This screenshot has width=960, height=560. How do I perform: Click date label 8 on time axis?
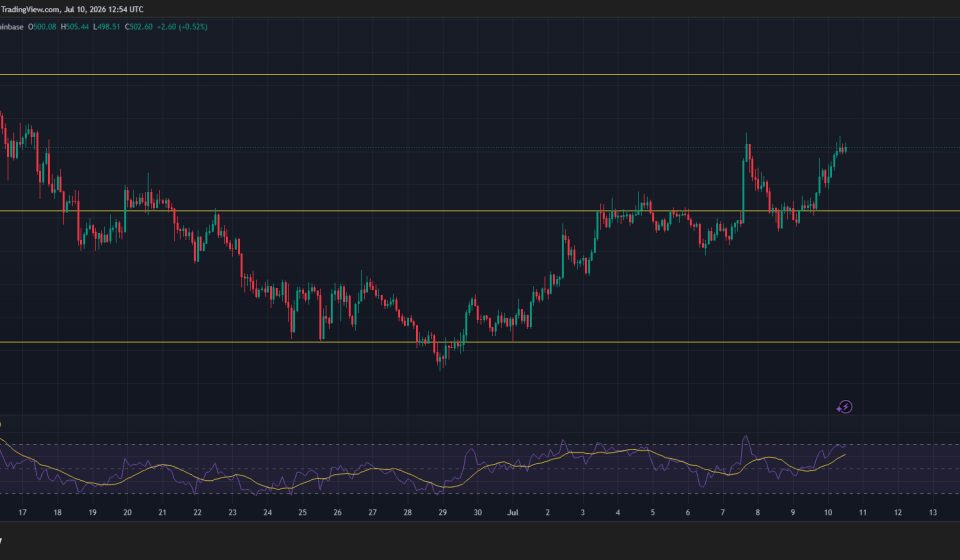757,513
